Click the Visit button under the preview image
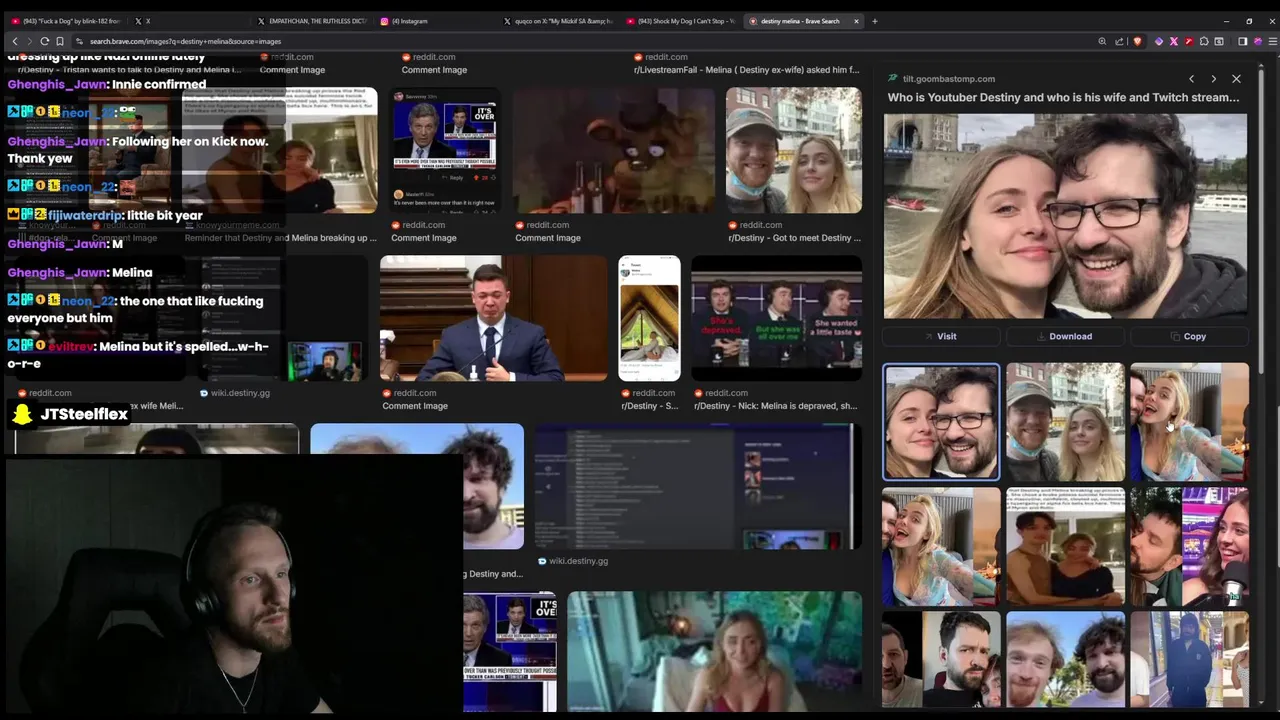 pyautogui.click(x=940, y=336)
